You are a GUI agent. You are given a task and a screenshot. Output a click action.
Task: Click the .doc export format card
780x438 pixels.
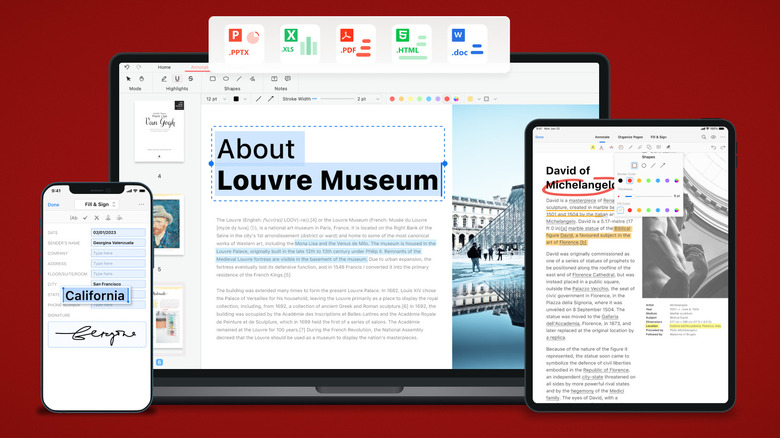click(467, 44)
